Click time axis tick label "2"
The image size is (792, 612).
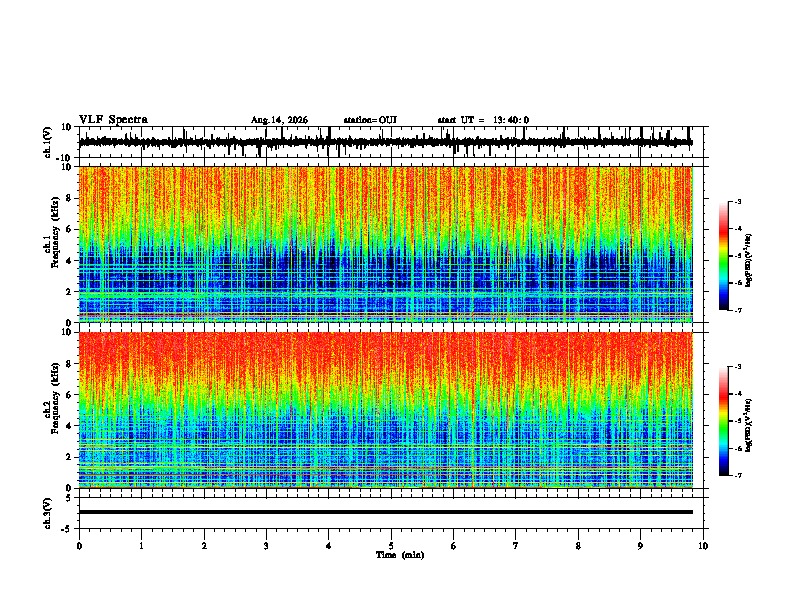click(204, 546)
